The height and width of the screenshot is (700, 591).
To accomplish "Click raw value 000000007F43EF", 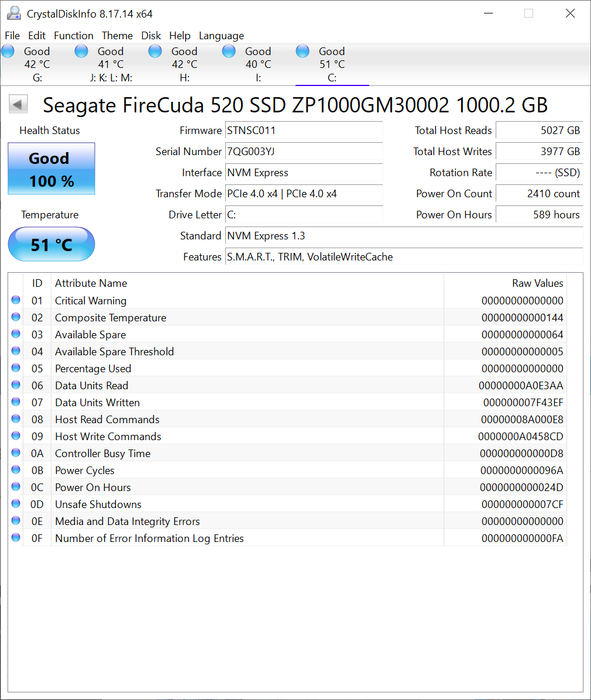I will 523,402.
